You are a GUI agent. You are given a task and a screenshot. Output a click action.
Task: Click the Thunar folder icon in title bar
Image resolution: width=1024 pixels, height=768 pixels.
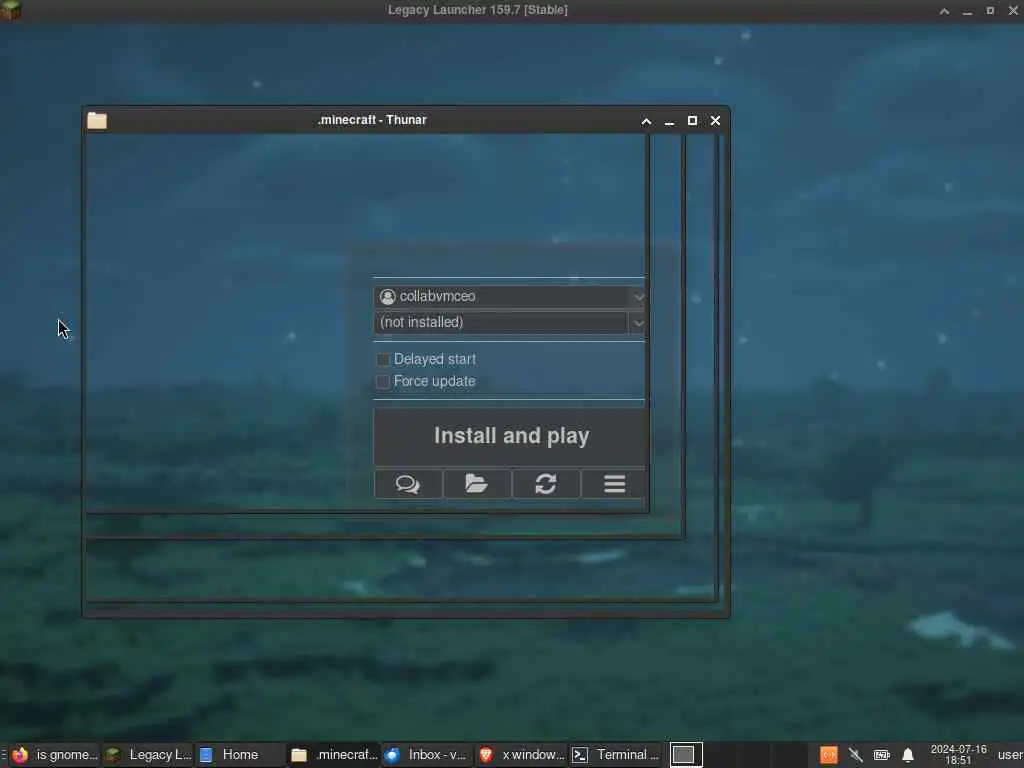tap(97, 121)
